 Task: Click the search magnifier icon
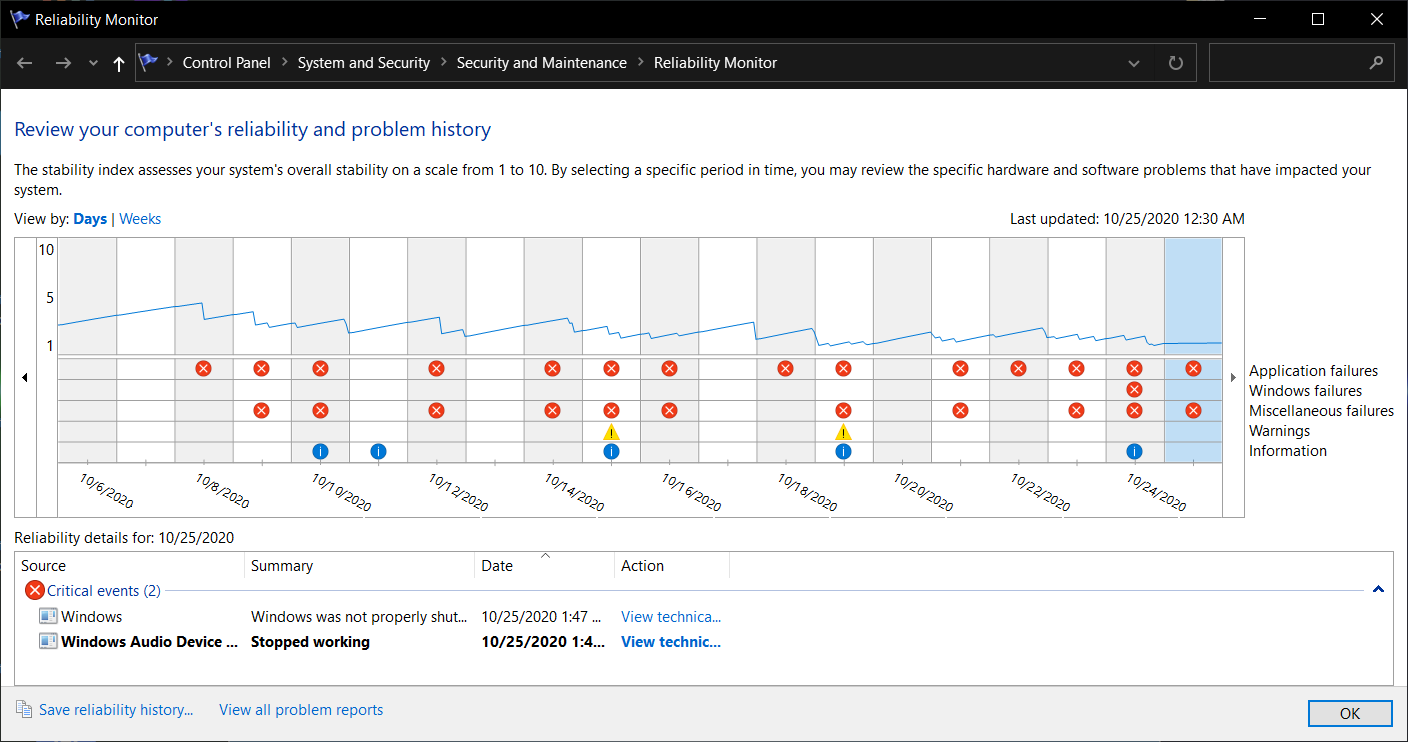(1376, 62)
